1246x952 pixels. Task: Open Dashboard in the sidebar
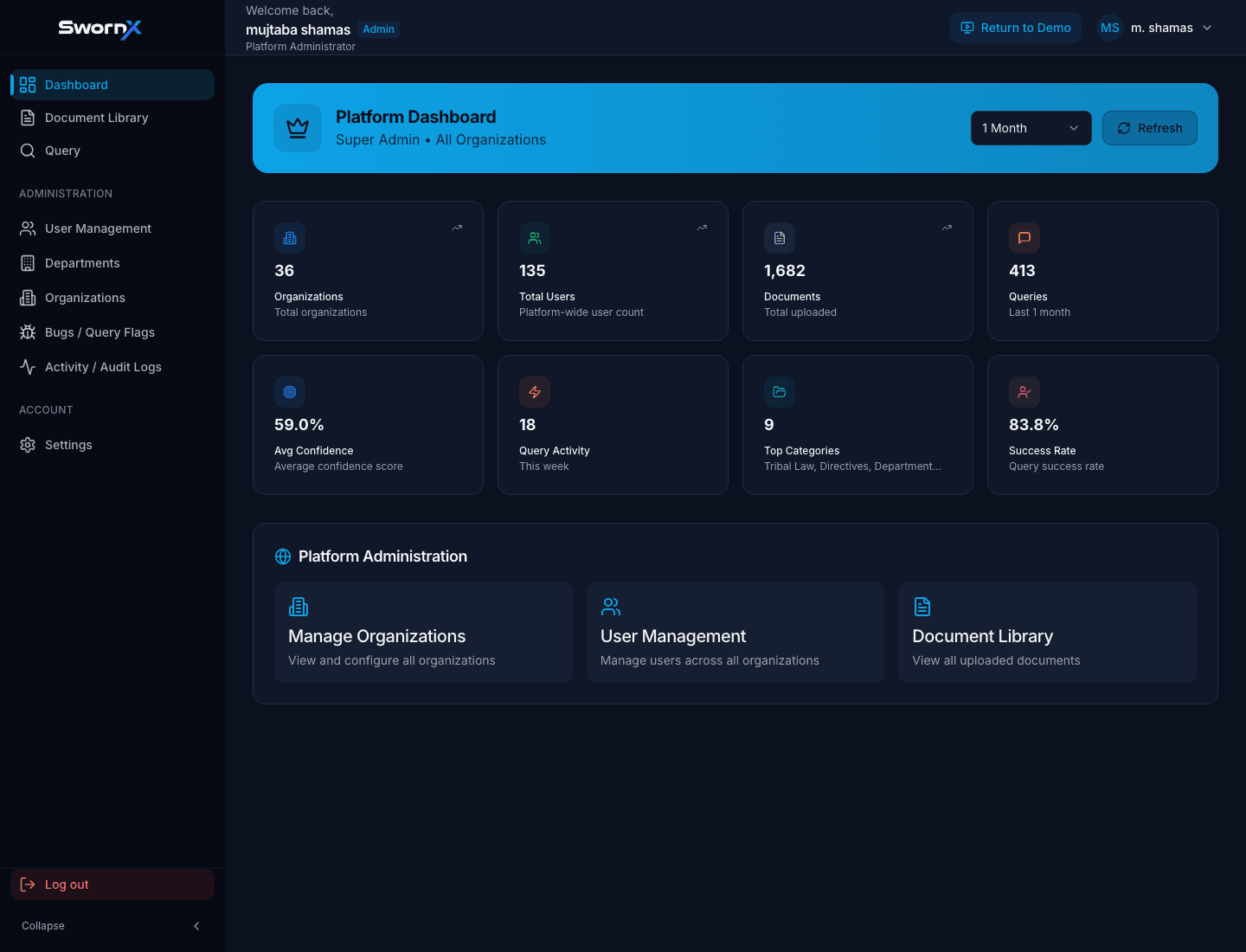112,85
